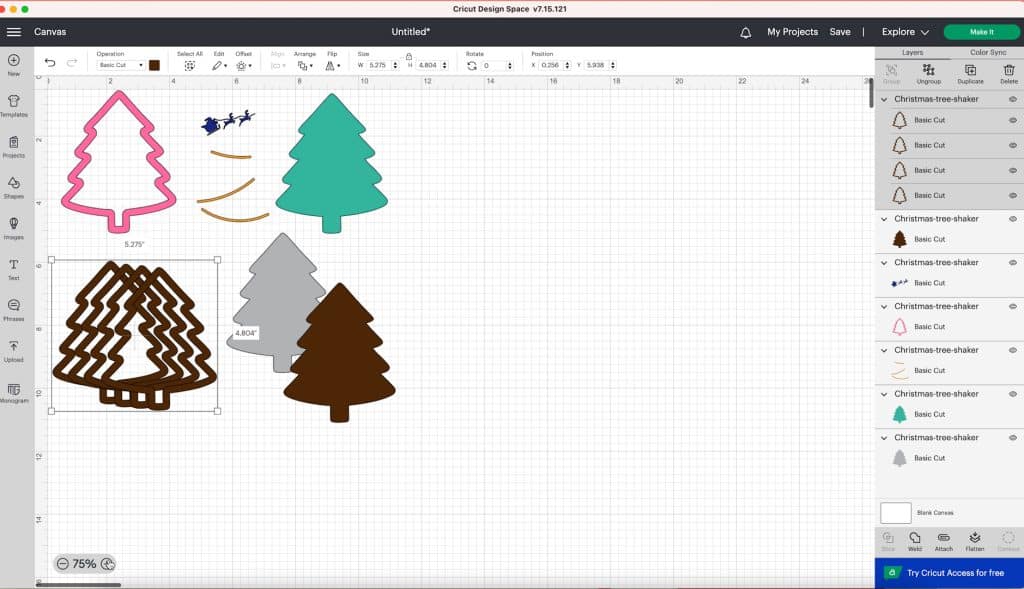Click Save in the header
Viewport: 1024px width, 589px height.
(x=840, y=32)
